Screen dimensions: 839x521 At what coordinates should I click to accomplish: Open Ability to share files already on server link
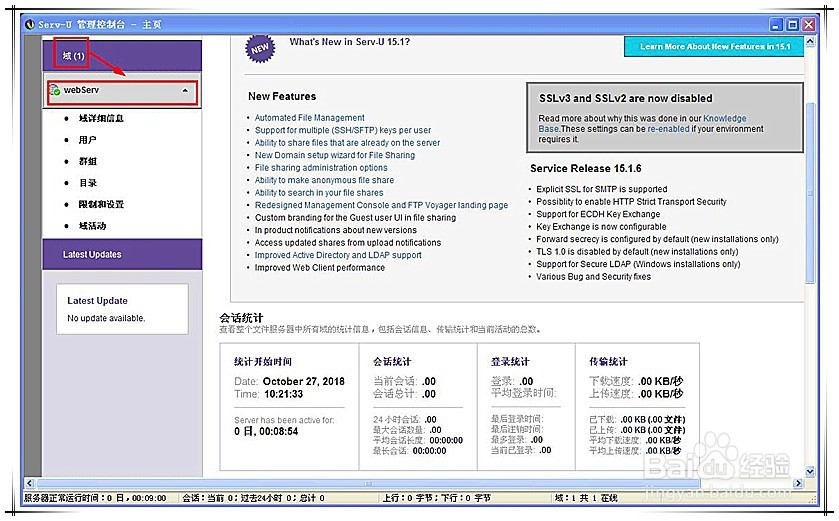pyautogui.click(x=347, y=143)
